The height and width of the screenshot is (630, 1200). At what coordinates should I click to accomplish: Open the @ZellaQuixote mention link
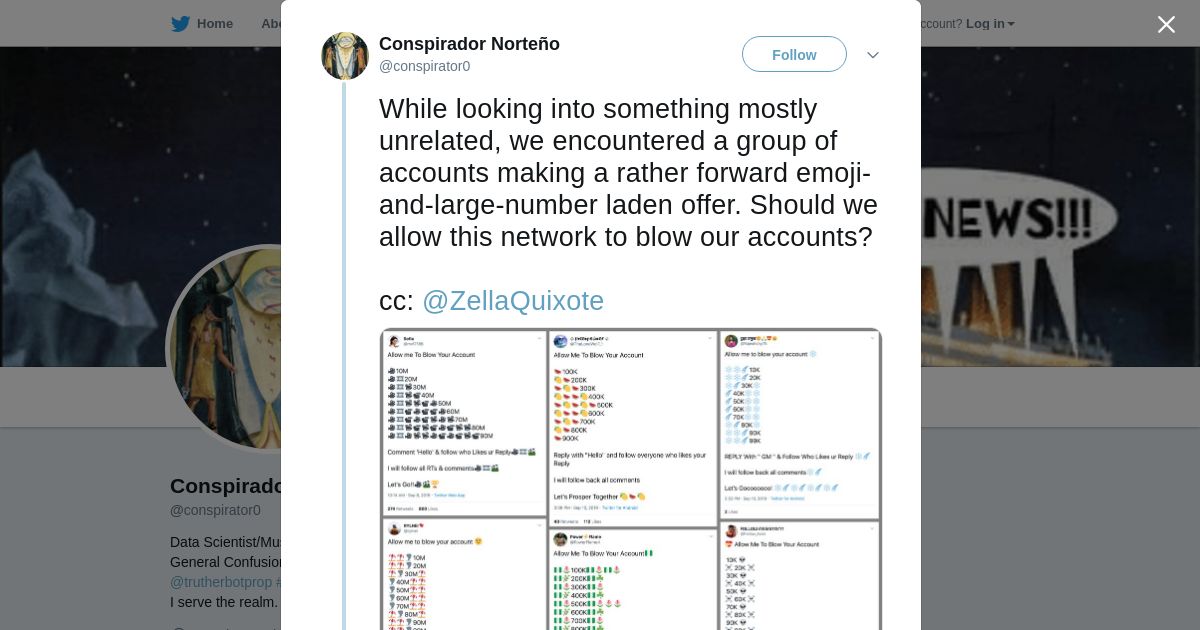pos(513,301)
